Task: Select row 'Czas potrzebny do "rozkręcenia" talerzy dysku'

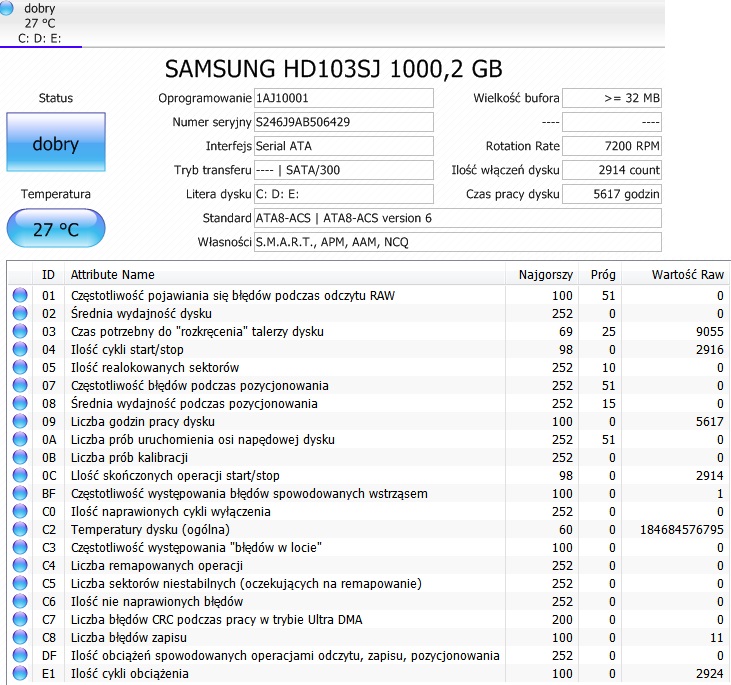Action: 367,332
